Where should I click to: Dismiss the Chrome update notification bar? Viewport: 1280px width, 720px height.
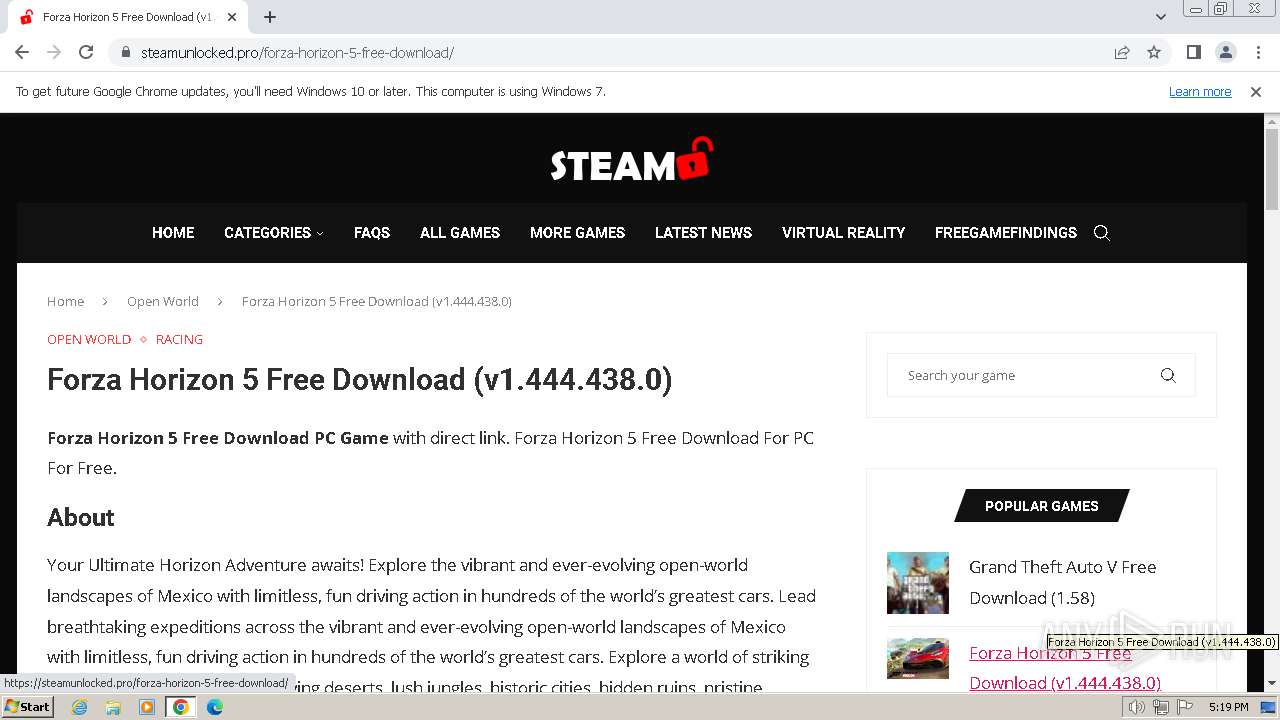(1256, 91)
